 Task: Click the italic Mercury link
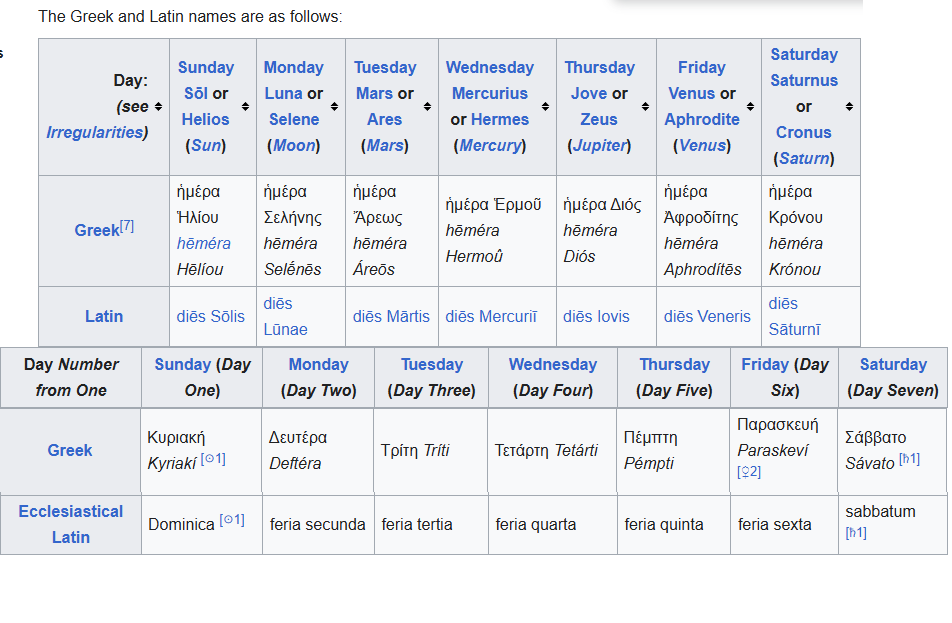pos(490,146)
